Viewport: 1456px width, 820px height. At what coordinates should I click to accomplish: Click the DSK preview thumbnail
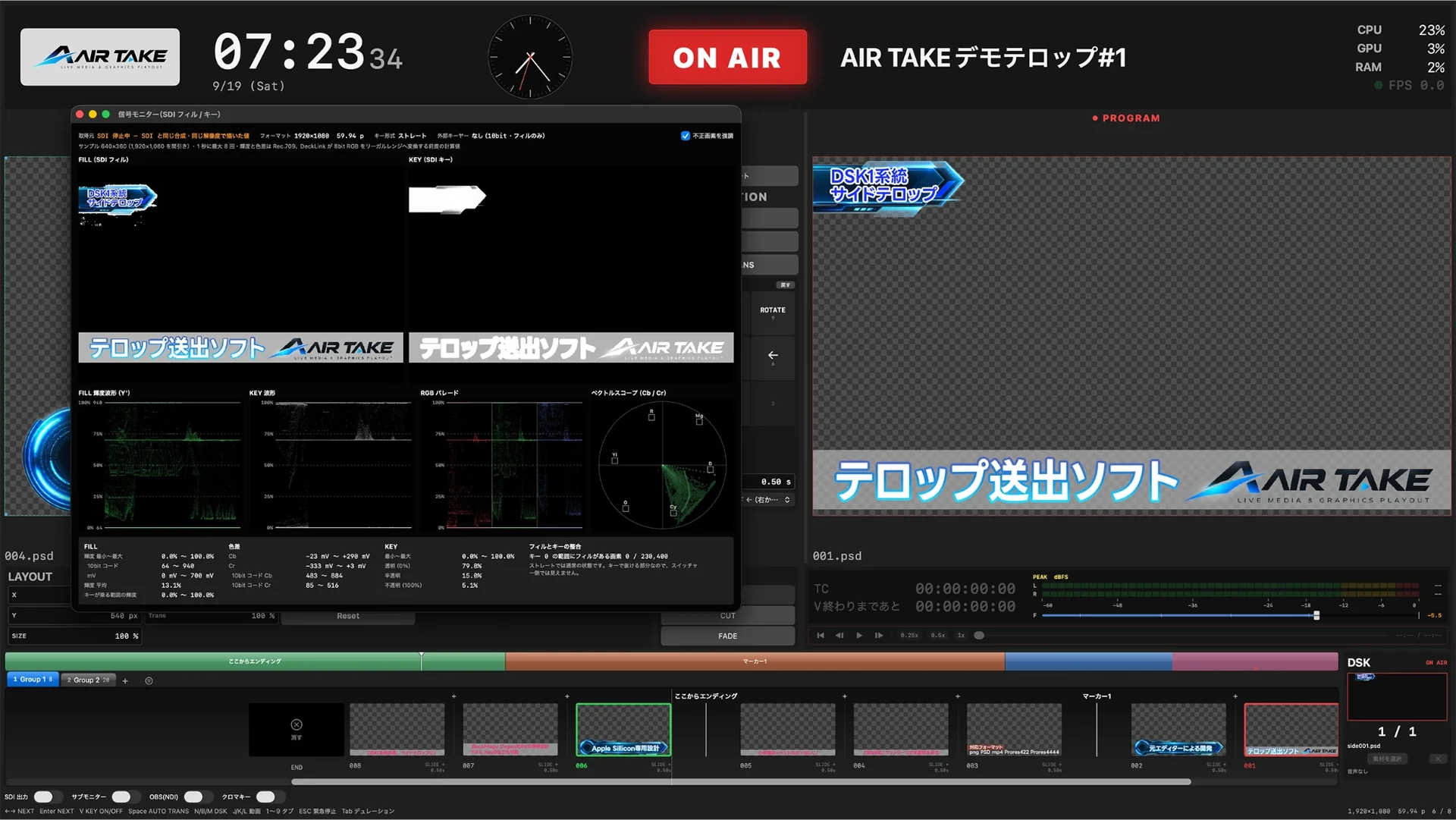(x=1397, y=696)
